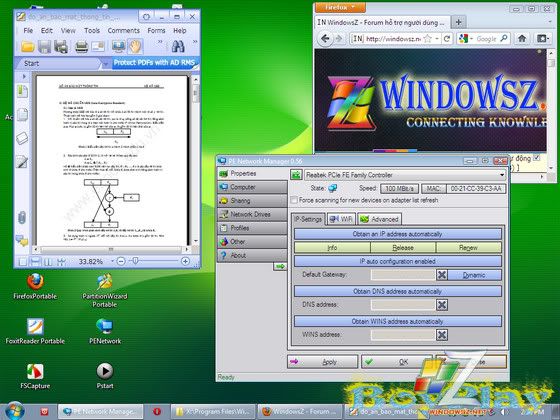Screen dimensions: 560x420
Task: Click the Dynamic gateway button
Action: (474, 275)
